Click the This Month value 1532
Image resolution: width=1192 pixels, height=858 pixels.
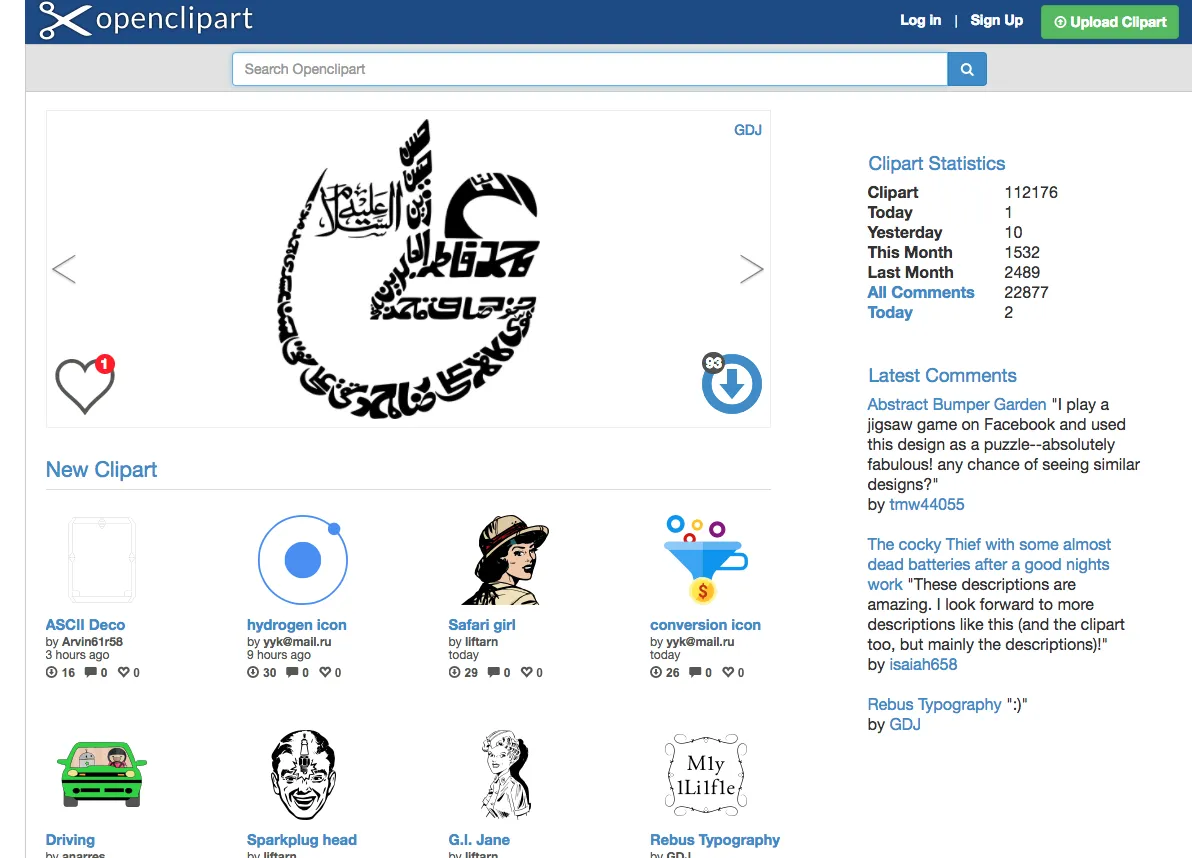(x=1022, y=252)
